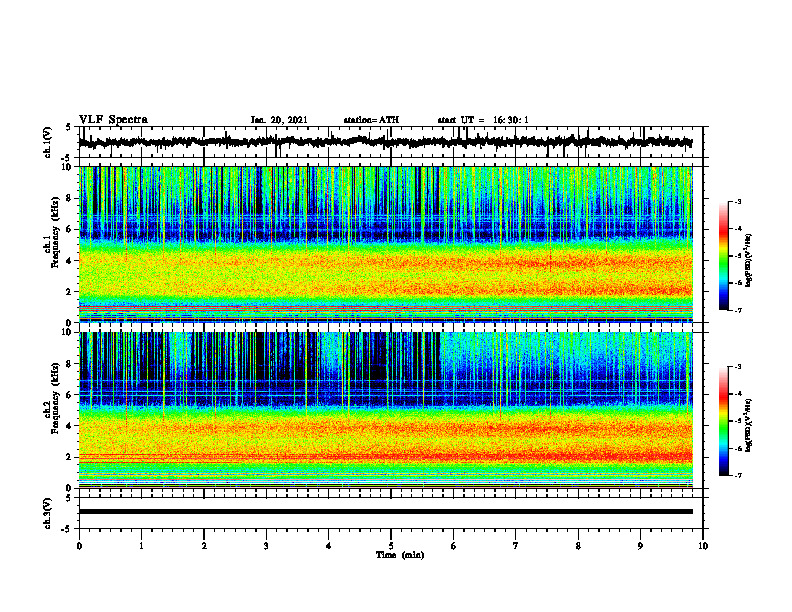Click the 4-minute tick label on Time axis
This screenshot has width=792, height=612.
click(x=329, y=546)
